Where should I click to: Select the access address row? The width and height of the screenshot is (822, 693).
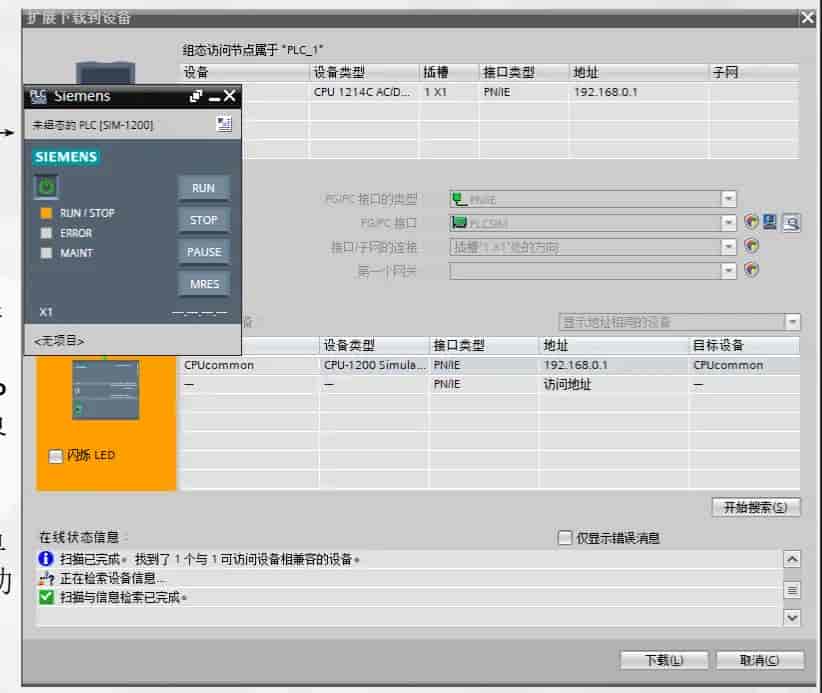(x=490, y=384)
